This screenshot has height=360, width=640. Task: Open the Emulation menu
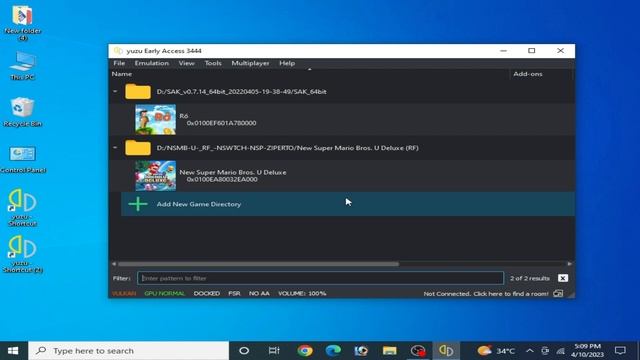[x=151, y=63]
